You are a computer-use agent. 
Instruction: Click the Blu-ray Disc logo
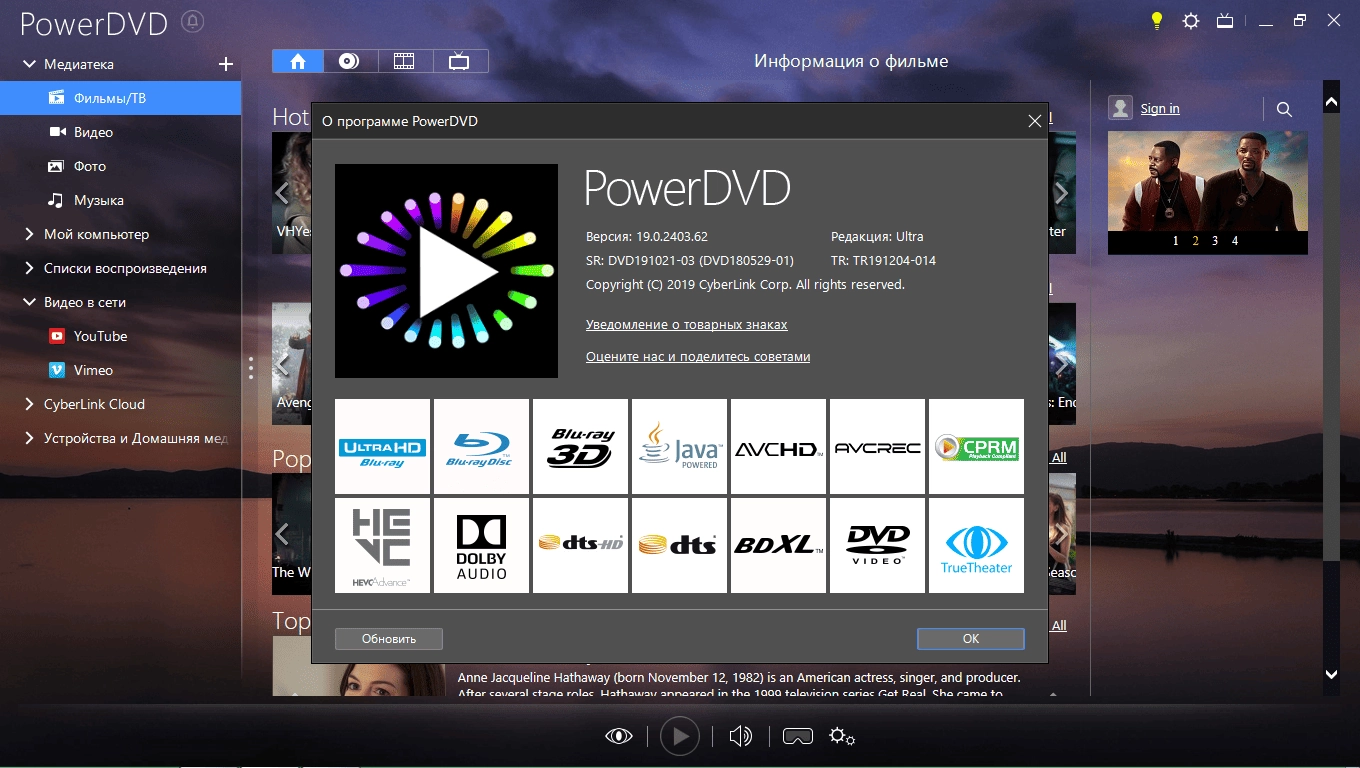point(481,446)
